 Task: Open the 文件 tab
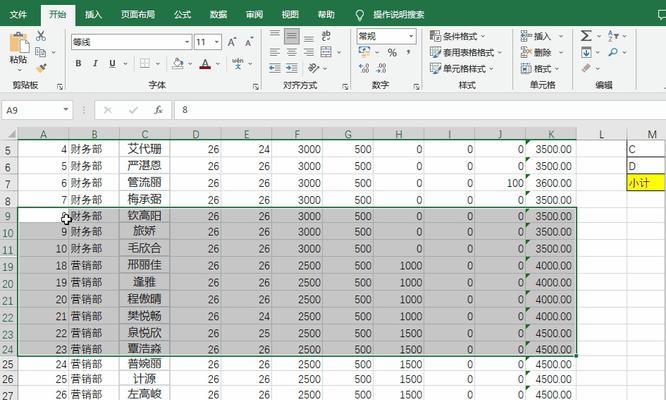[18, 14]
